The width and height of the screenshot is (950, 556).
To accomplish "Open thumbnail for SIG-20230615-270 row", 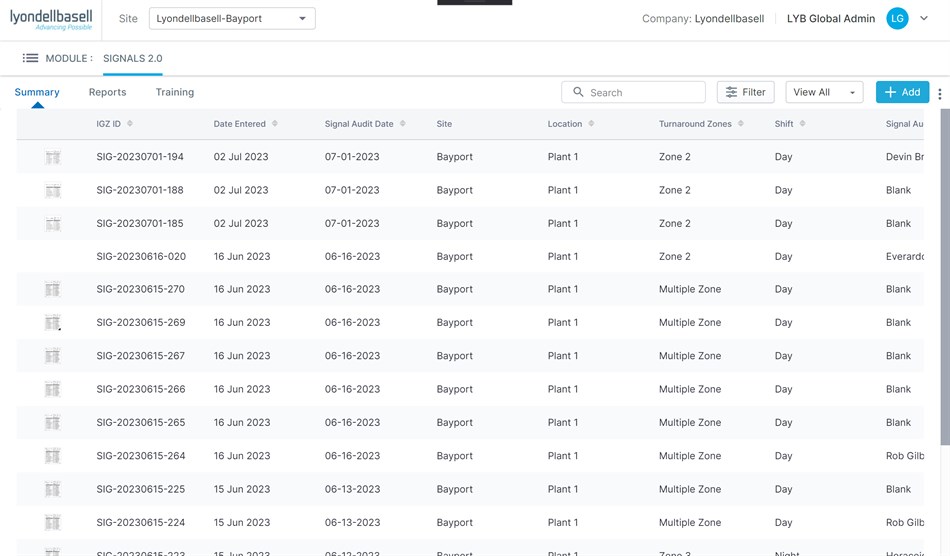I will [53, 290].
